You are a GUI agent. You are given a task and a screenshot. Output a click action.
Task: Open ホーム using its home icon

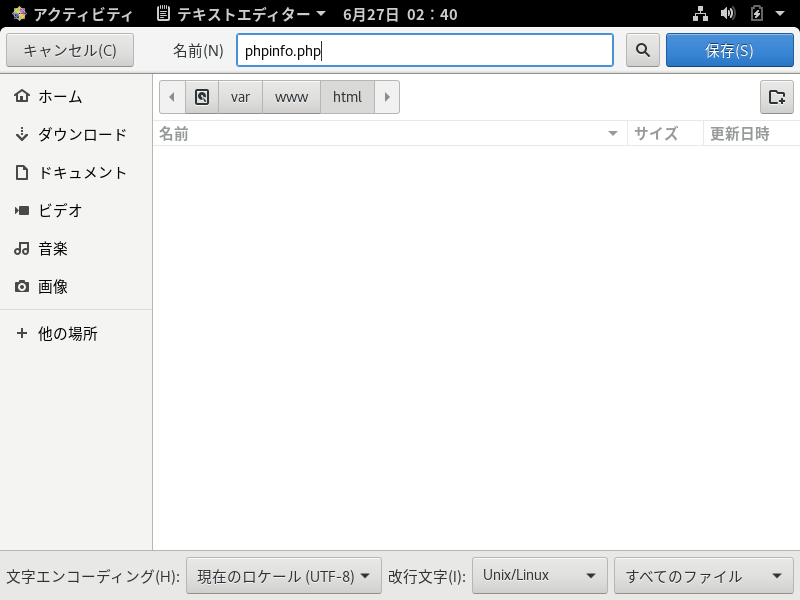coord(22,96)
